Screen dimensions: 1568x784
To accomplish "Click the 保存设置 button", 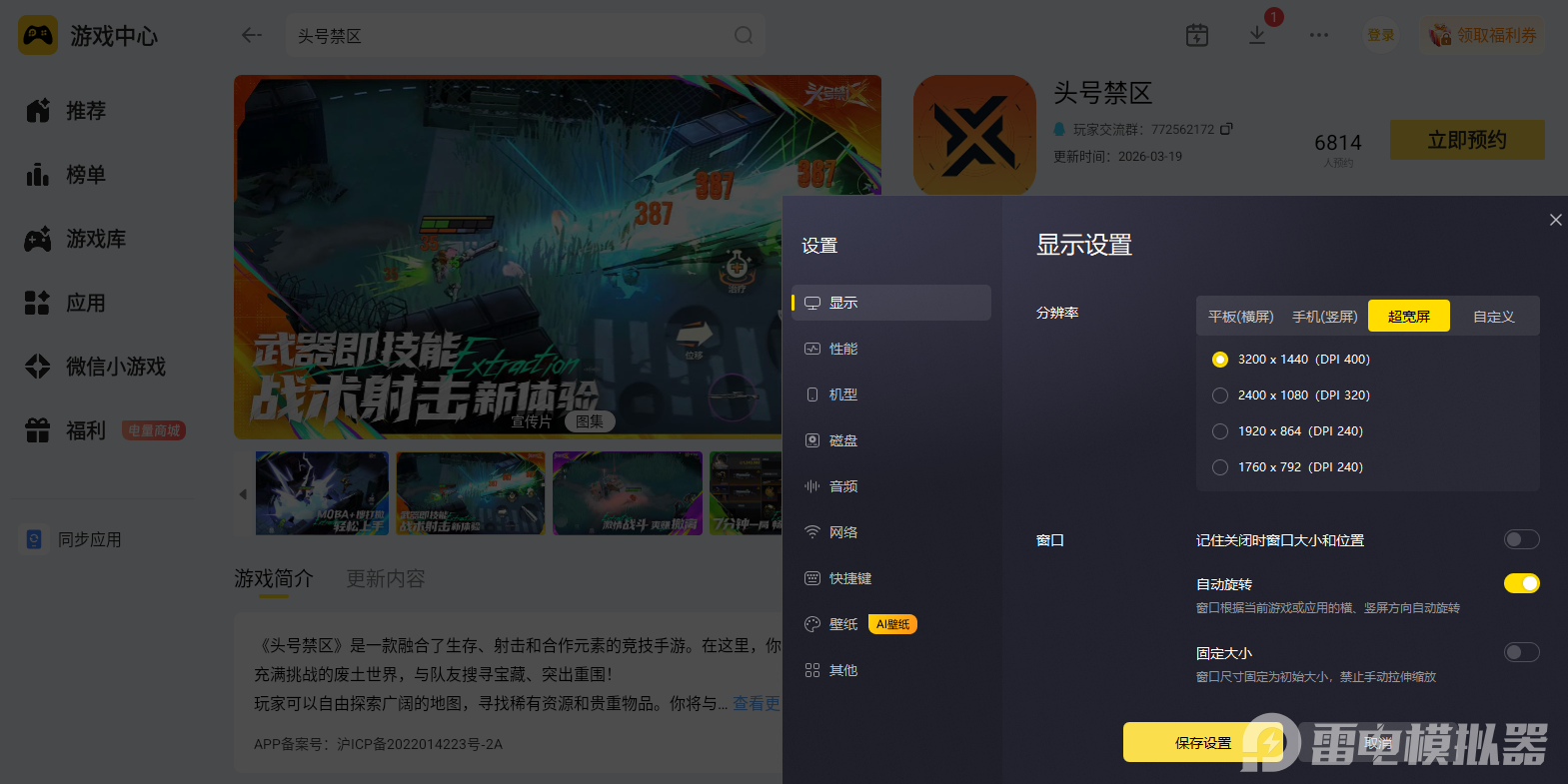I will pos(1203,742).
